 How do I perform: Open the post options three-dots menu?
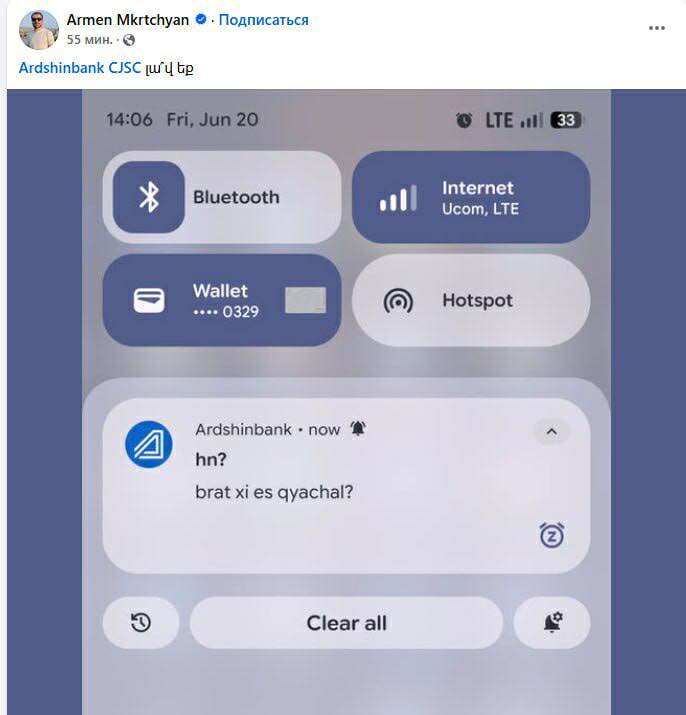coord(656,28)
